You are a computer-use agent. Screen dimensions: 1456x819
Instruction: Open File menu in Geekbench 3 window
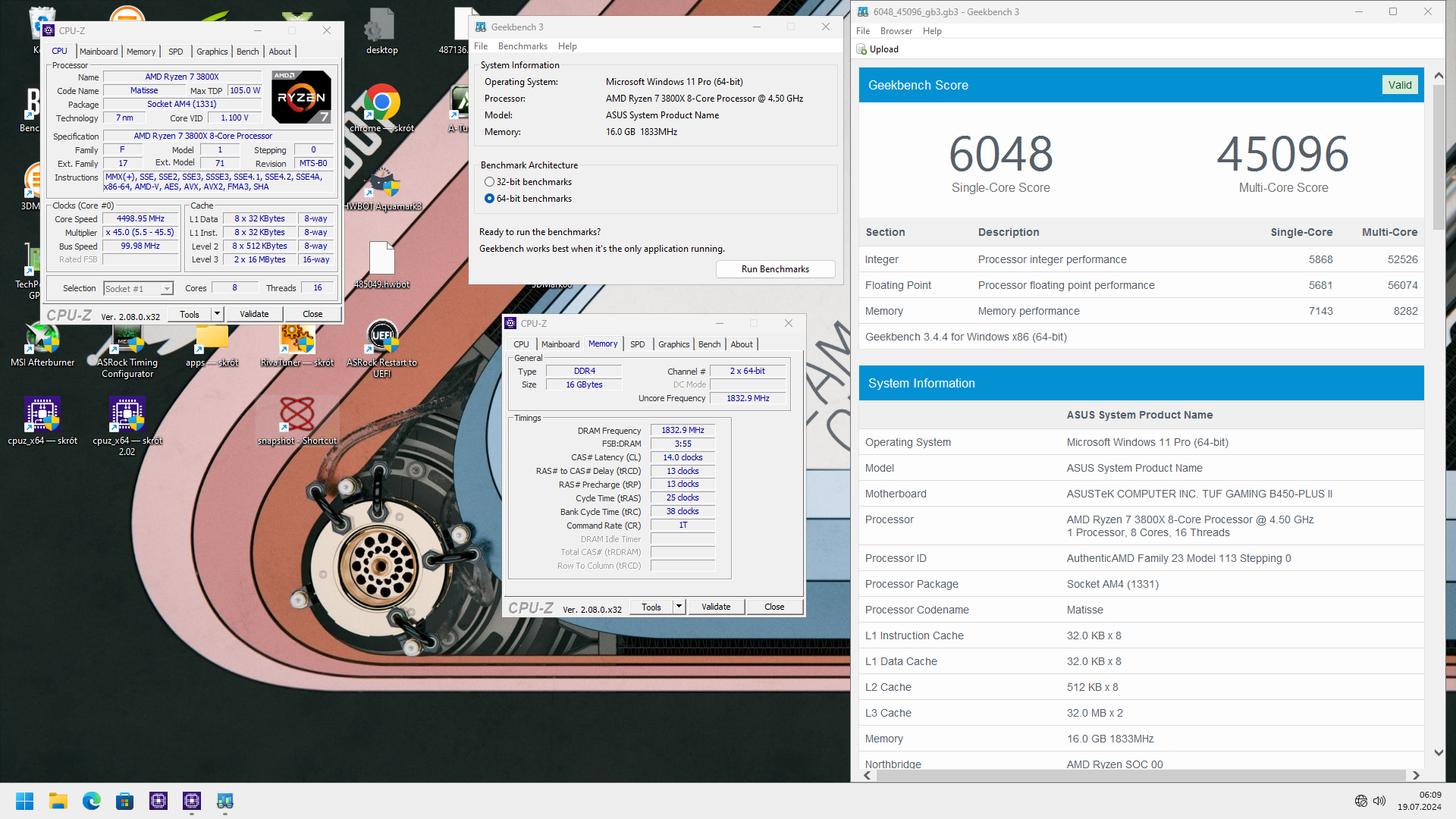[481, 46]
